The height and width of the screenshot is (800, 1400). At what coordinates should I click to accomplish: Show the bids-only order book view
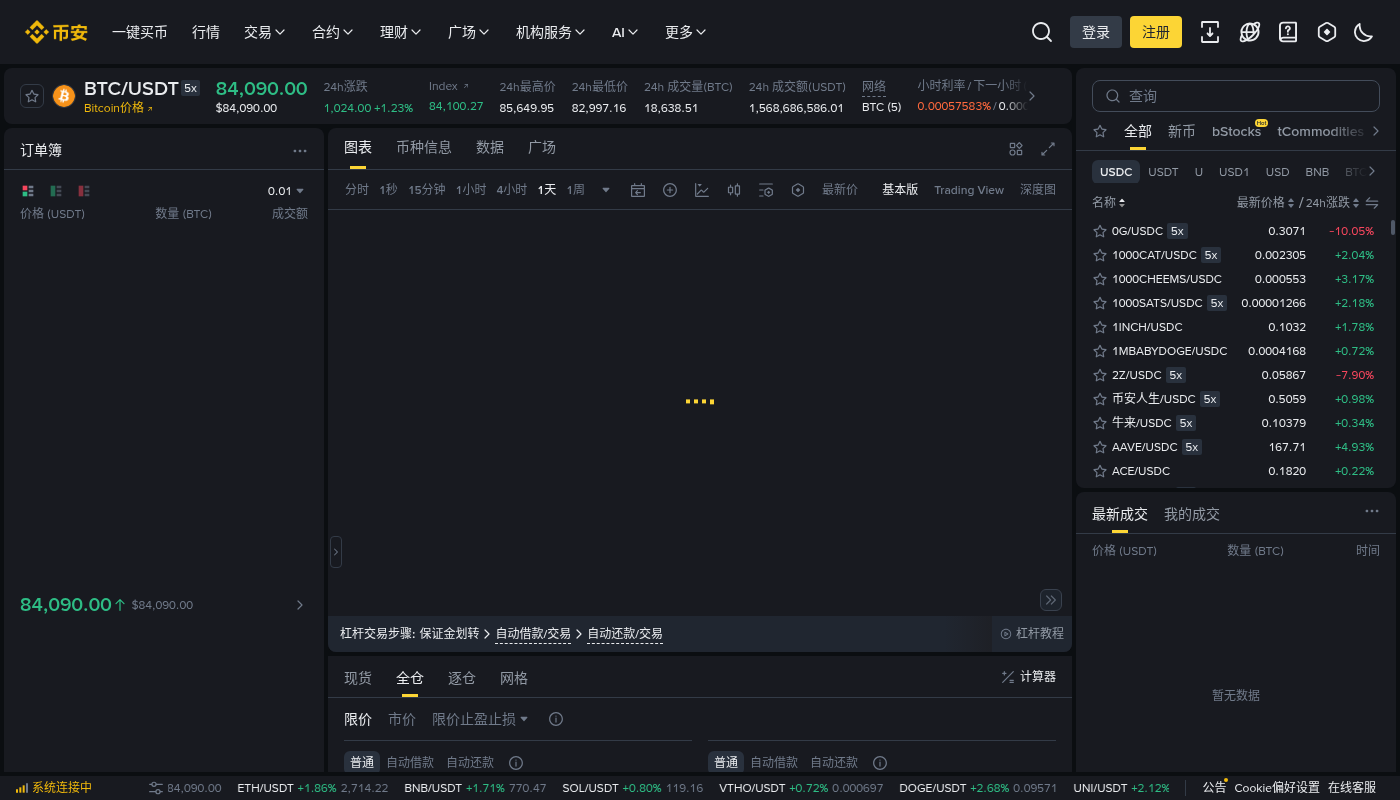click(x=56, y=191)
